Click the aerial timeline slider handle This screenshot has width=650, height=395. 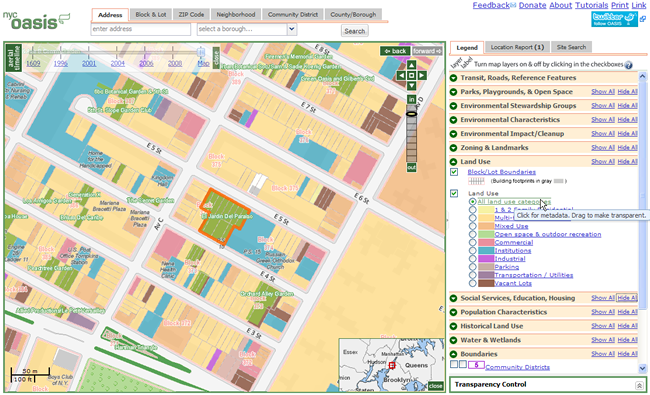click(201, 52)
